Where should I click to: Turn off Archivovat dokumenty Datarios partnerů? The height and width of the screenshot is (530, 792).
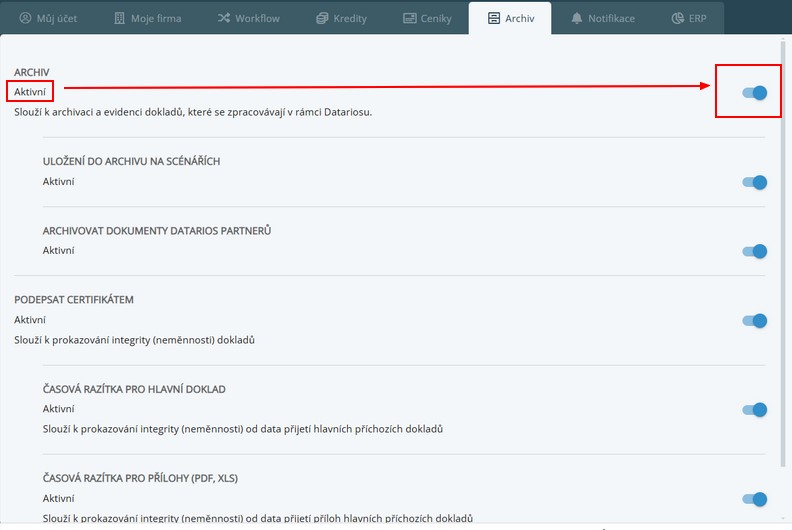tap(754, 251)
